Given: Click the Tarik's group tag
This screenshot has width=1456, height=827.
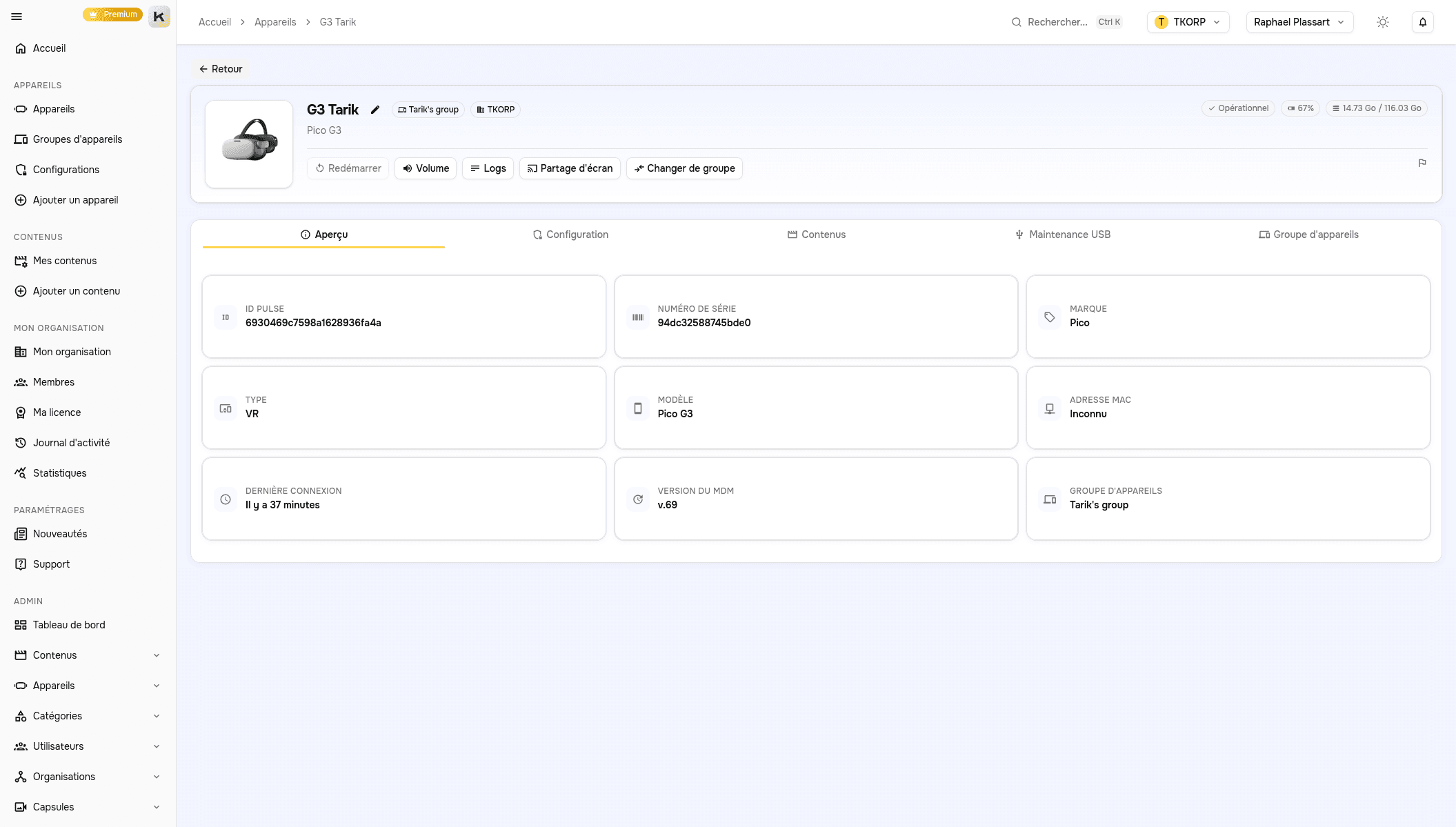Looking at the screenshot, I should (x=428, y=110).
